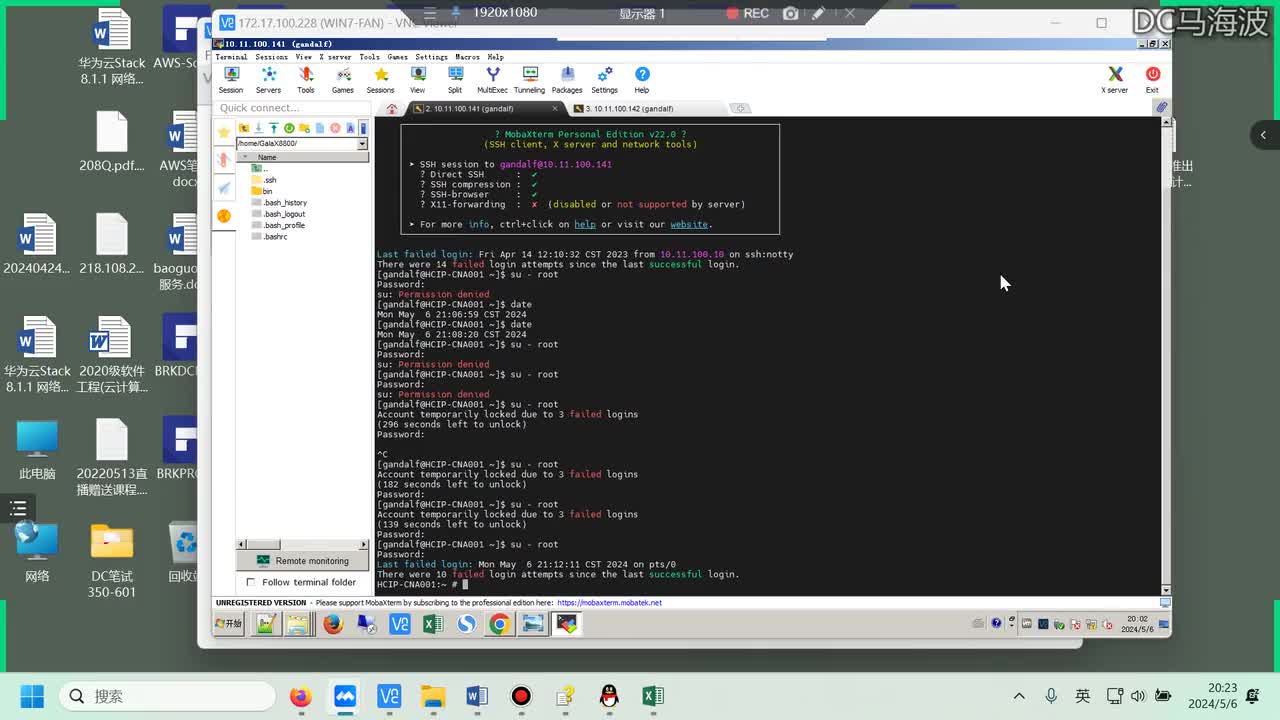Toggle the X server toolbar icon

pyautogui.click(x=1115, y=80)
